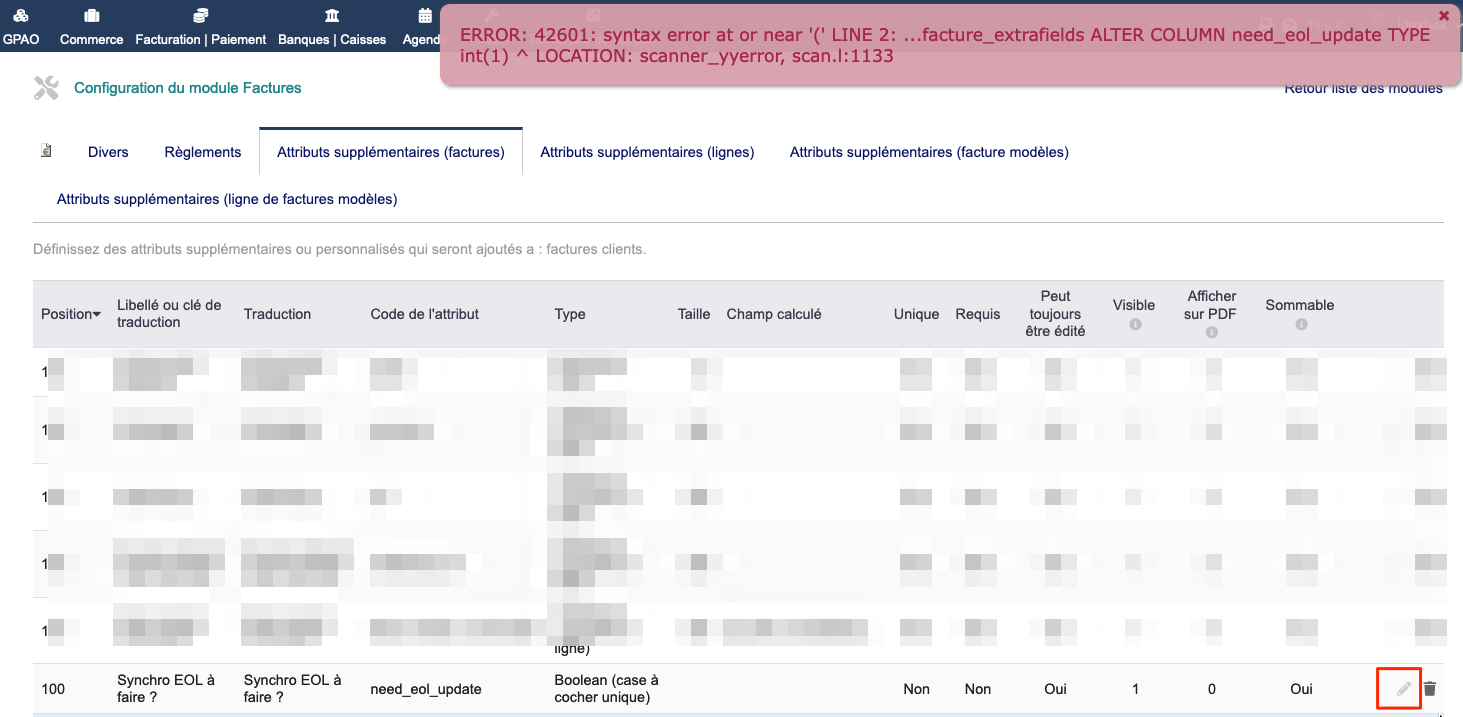Open Configuration du module Factures link

(186, 88)
